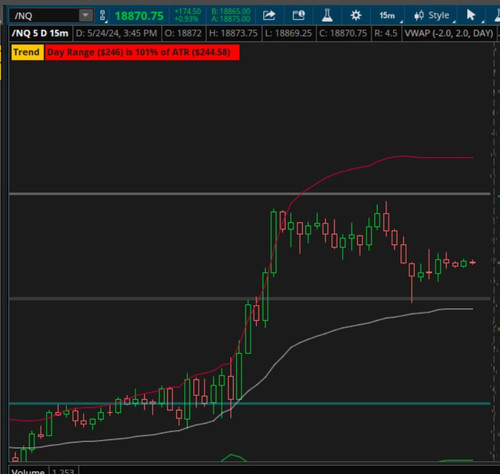This screenshot has width=500, height=474.
Task: Click the VWAP (-2.0, 2.0, DAY) study label
Action: [449, 33]
